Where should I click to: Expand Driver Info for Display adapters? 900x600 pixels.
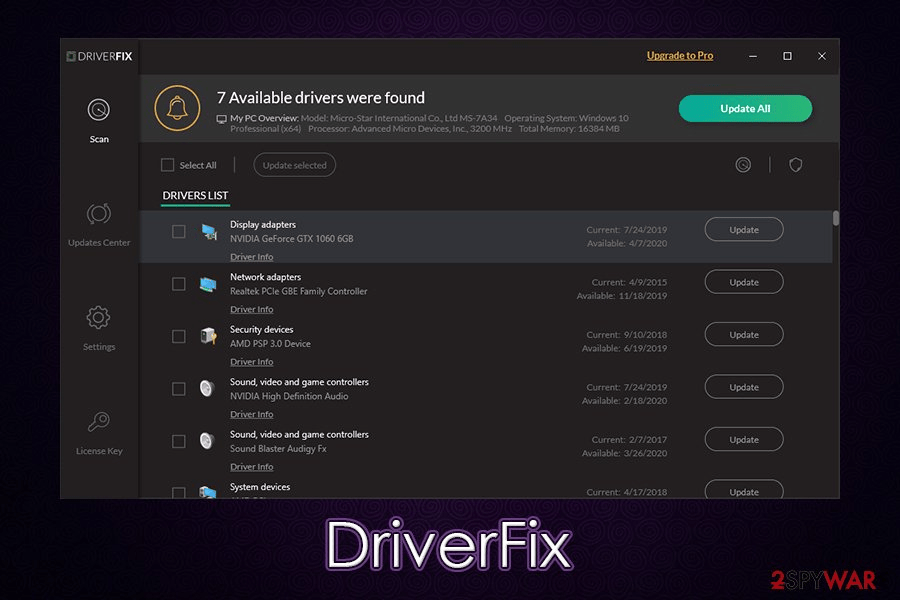[x=251, y=257]
